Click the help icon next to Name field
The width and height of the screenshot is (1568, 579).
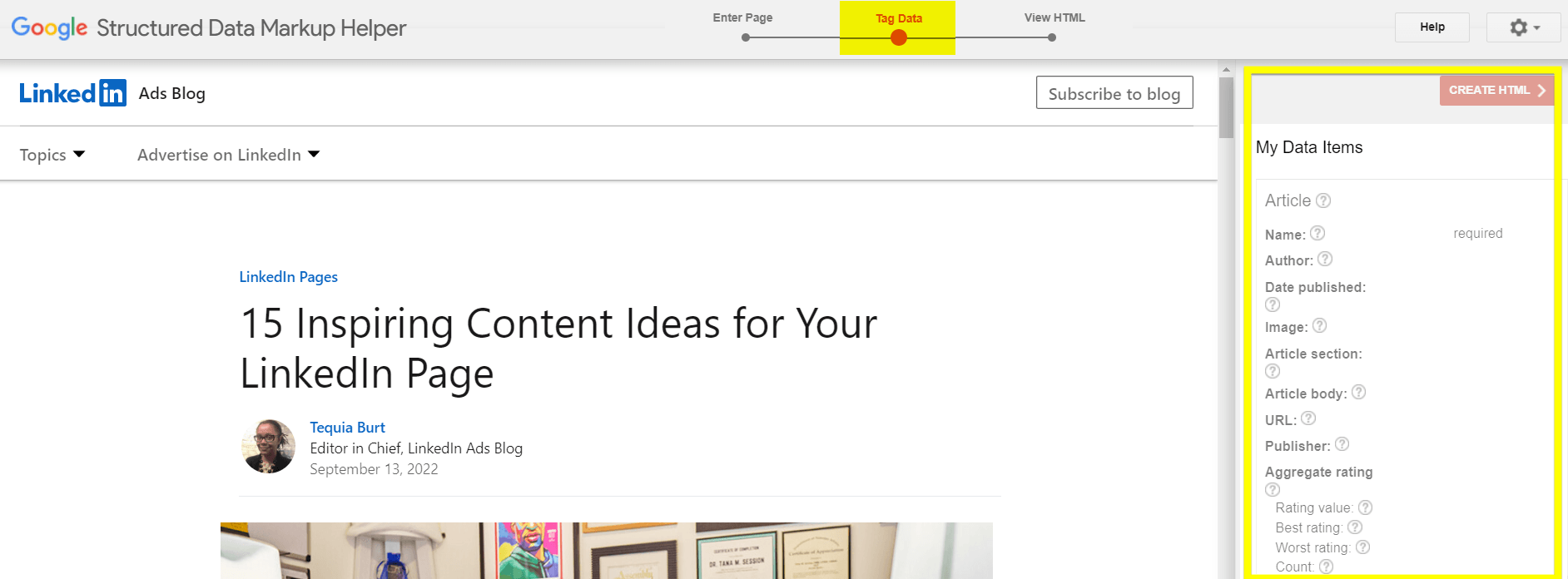click(x=1317, y=234)
